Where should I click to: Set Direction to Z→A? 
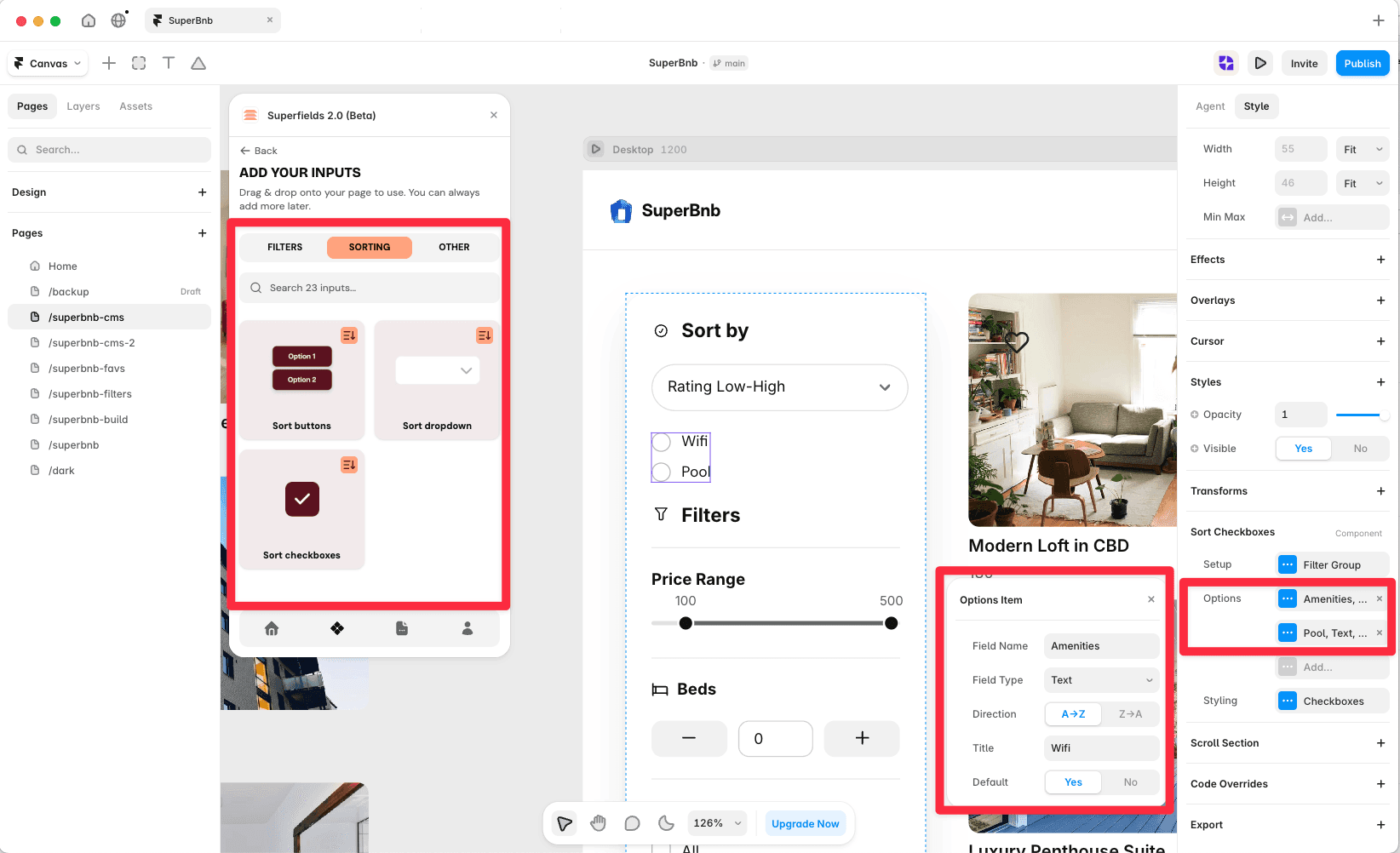click(x=1130, y=714)
